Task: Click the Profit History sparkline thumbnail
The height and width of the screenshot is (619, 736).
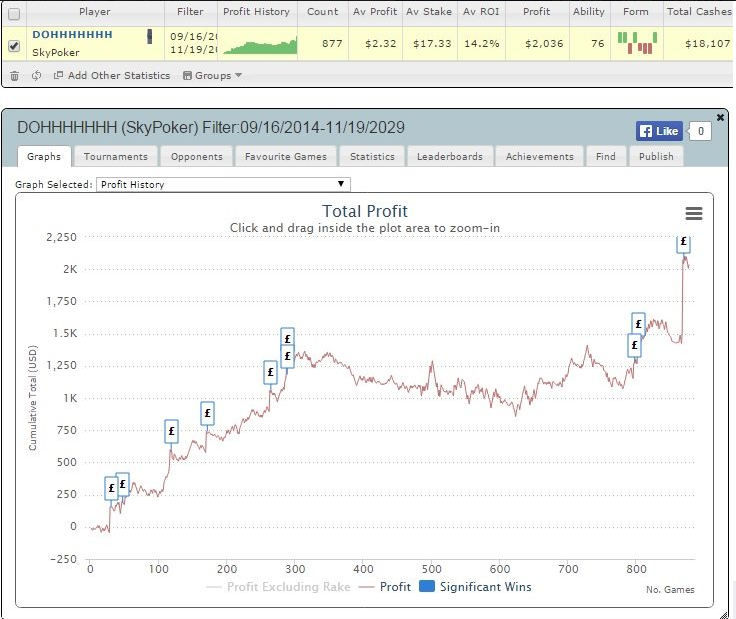Action: pyautogui.click(x=260, y=46)
